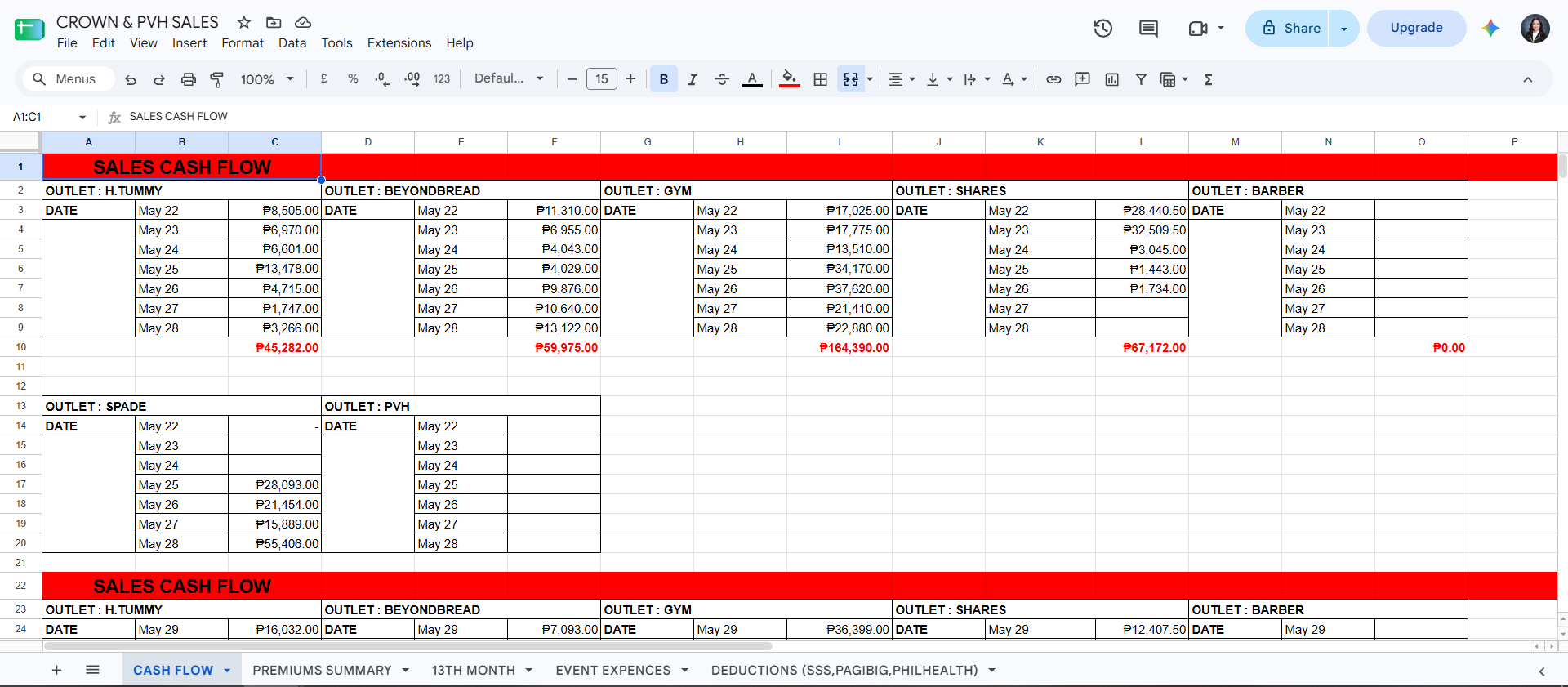1568x687 pixels.
Task: Expand the font family dropdown
Action: pos(509,78)
